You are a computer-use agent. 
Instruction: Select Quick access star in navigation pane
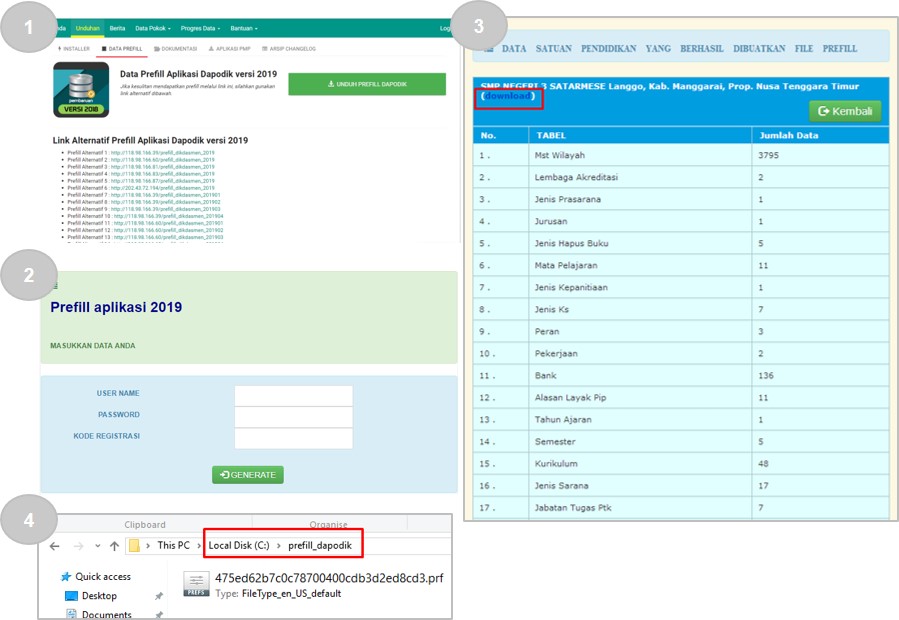coord(67,576)
